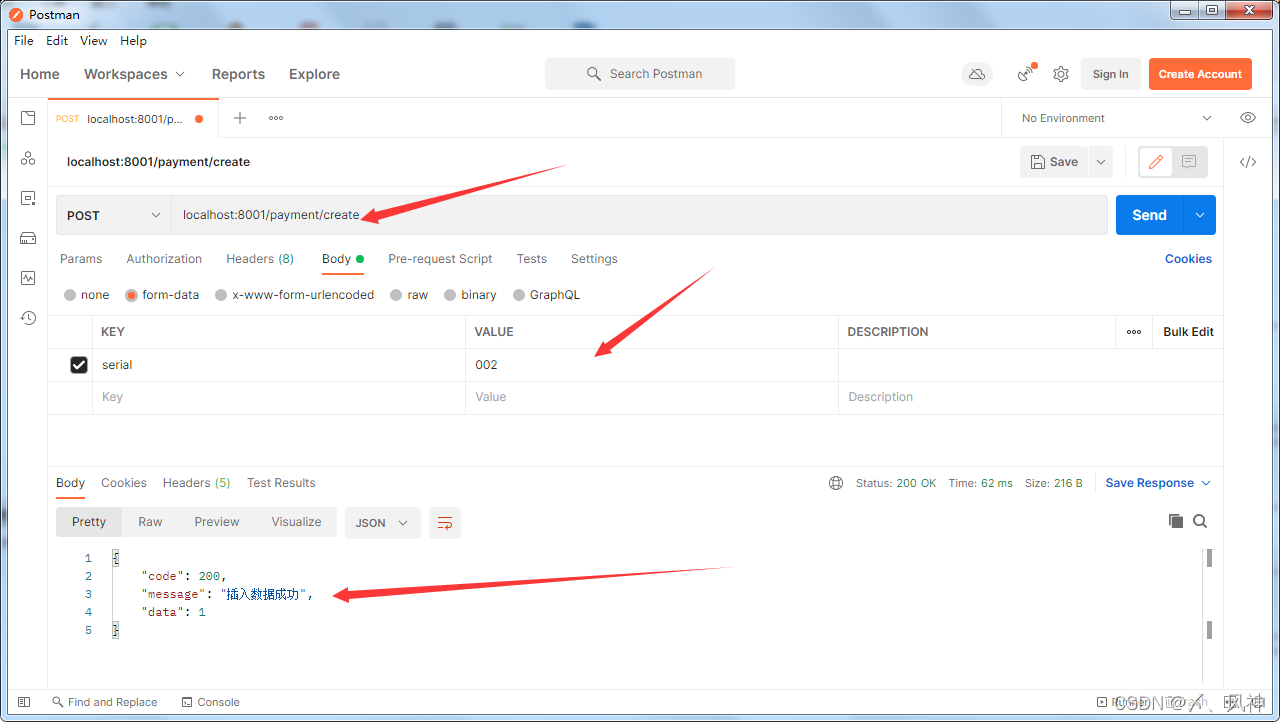This screenshot has height=722, width=1280.
Task: Open the Environments sidebar icon
Action: click(x=28, y=198)
